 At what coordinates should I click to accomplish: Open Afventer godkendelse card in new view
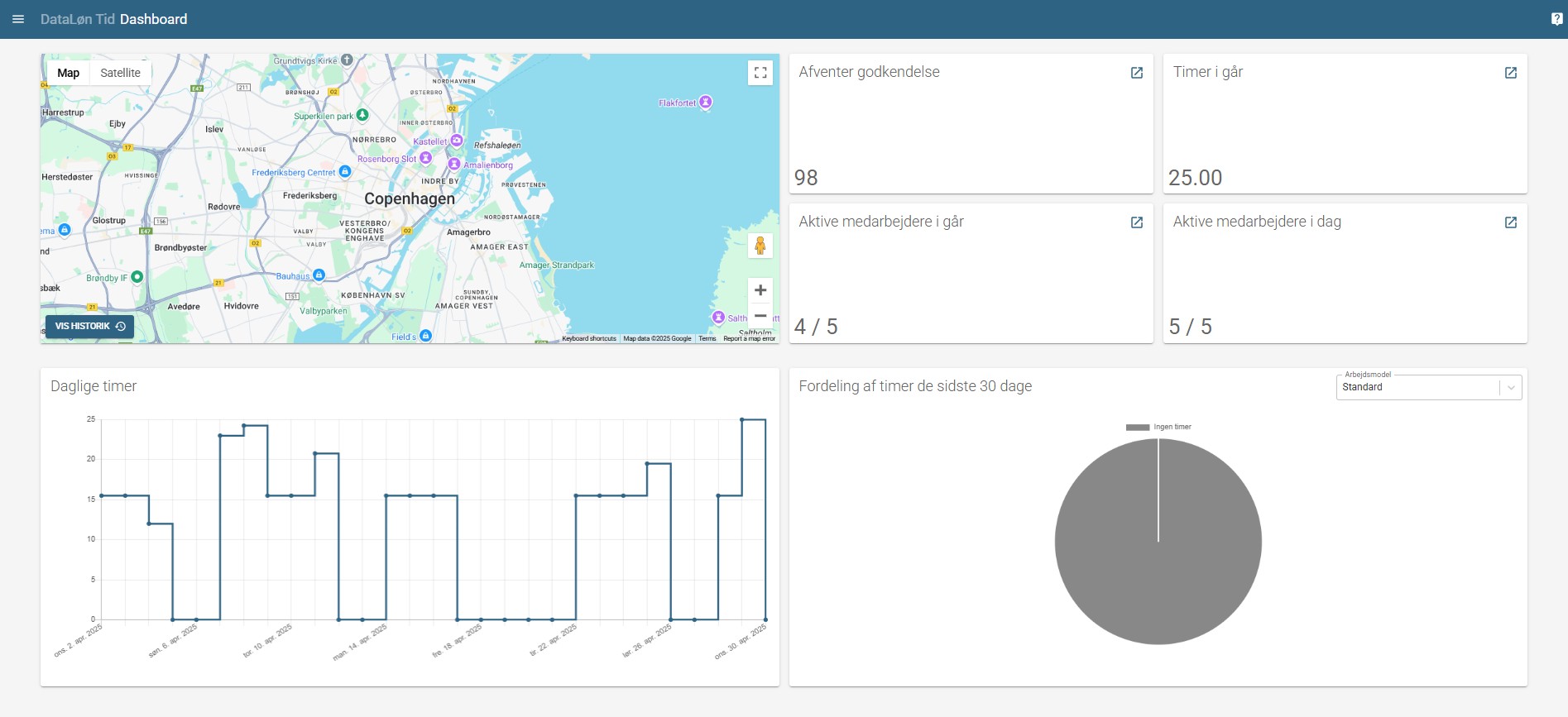point(1137,73)
